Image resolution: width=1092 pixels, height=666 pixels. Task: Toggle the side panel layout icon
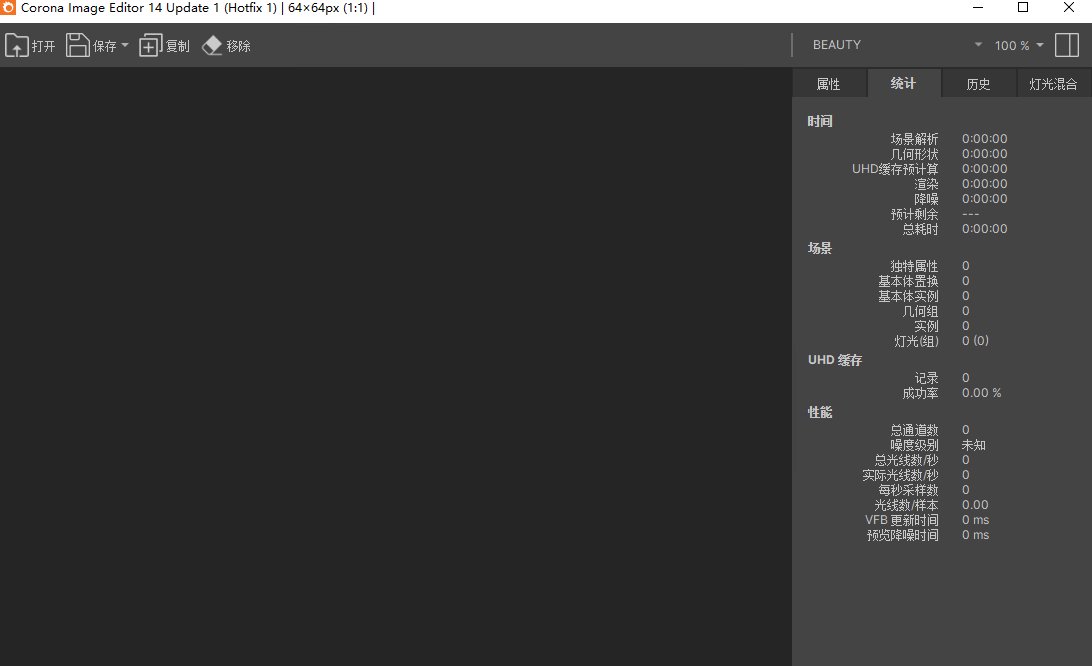[1067, 45]
